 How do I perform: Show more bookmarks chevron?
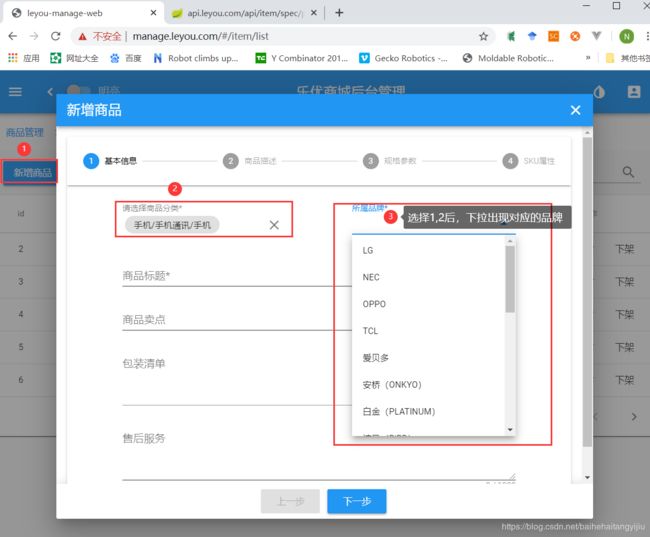pos(587,58)
